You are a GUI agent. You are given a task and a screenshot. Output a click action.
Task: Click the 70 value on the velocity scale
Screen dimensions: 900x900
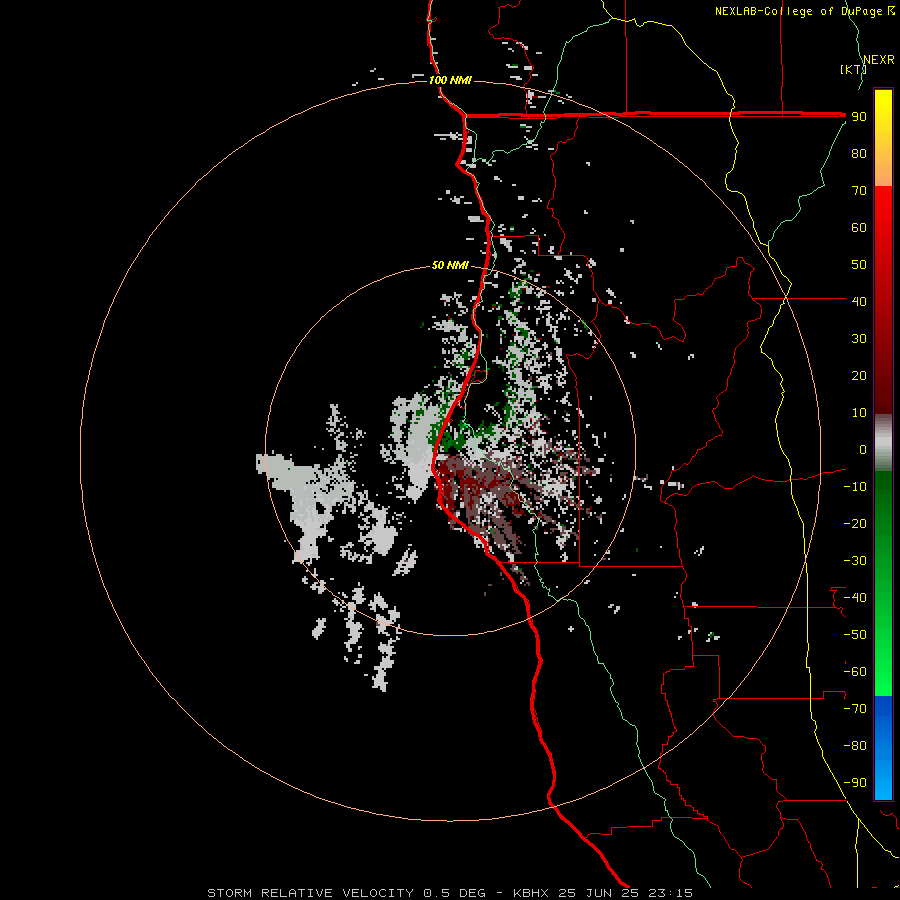(859, 191)
